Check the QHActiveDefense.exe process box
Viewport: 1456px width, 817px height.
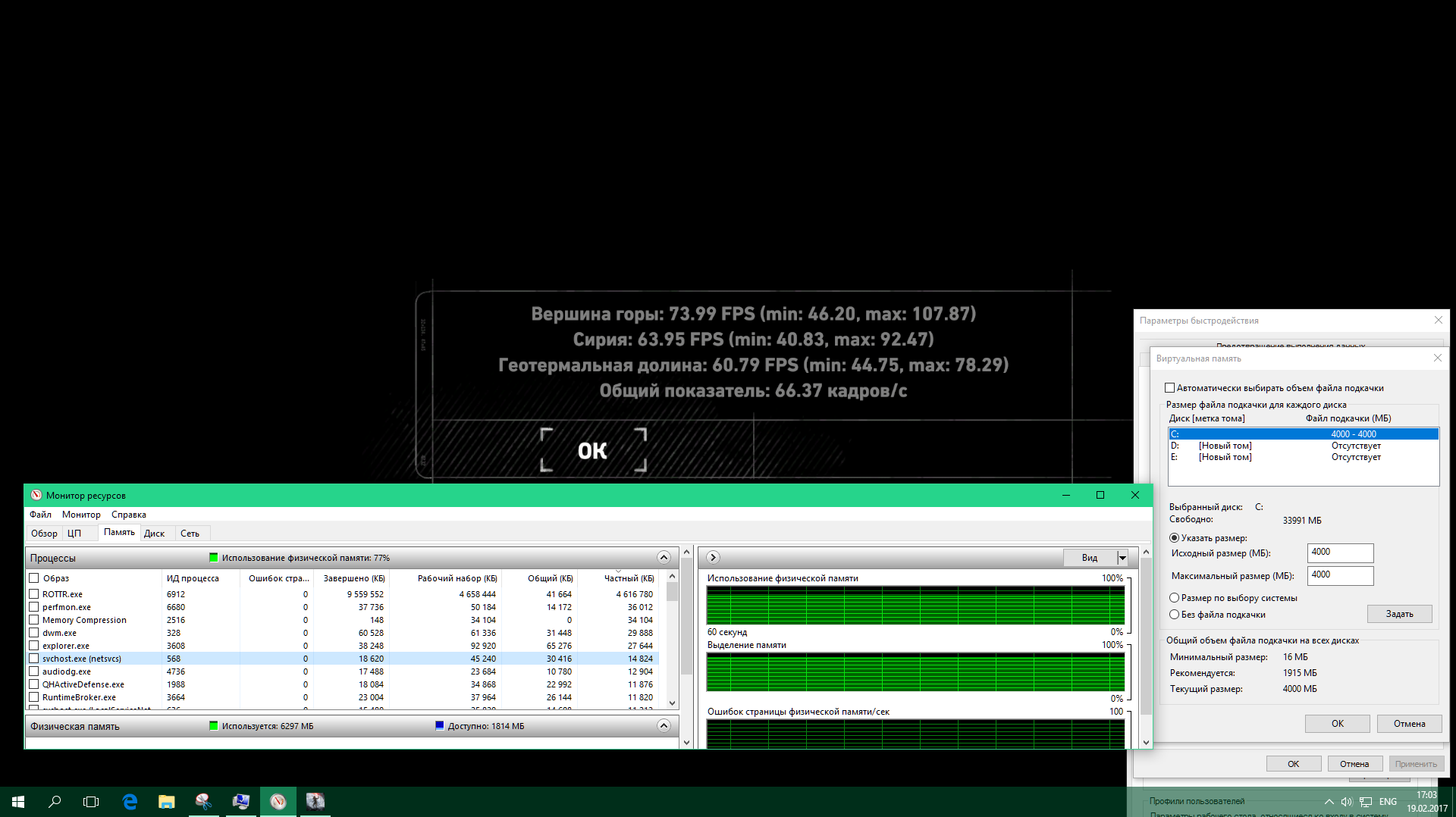34,684
